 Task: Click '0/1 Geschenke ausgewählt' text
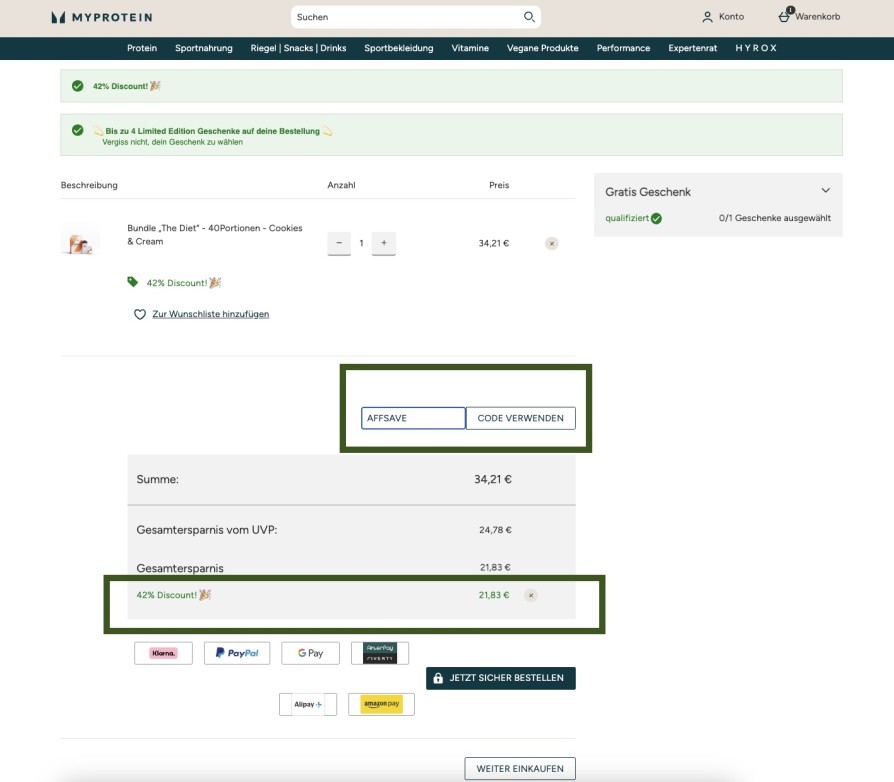point(774,218)
